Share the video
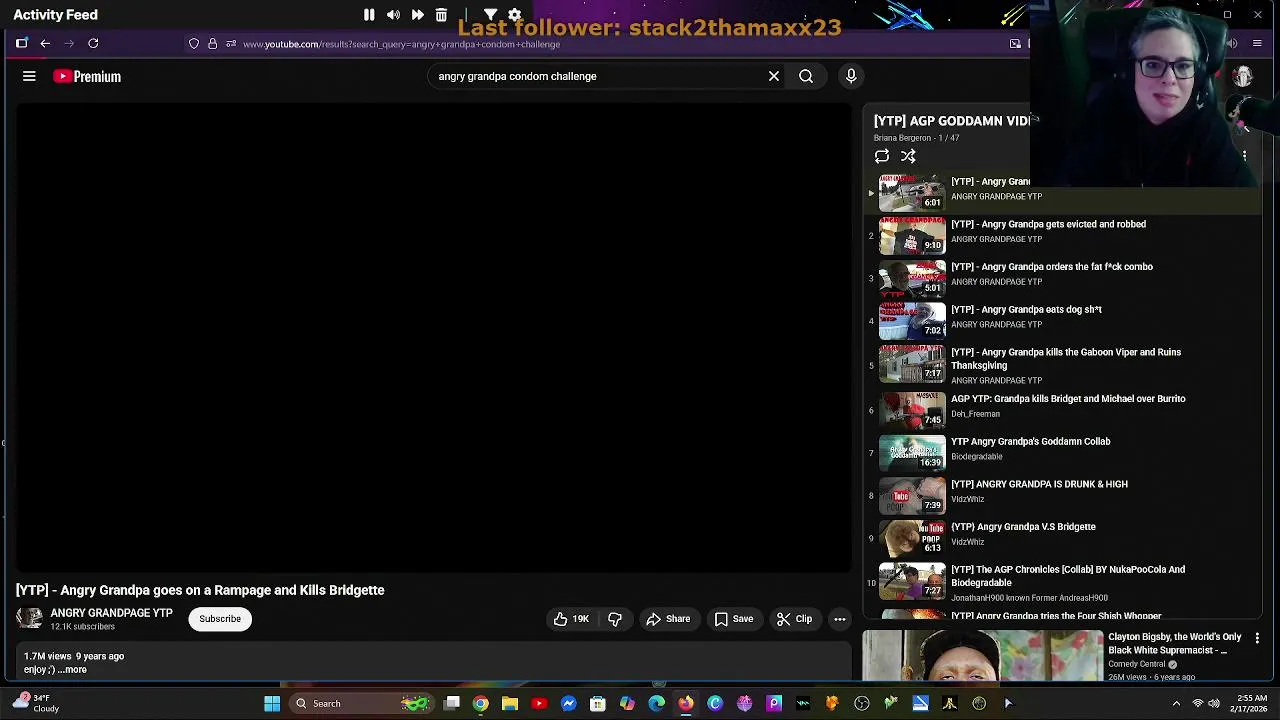Image resolution: width=1280 pixels, height=720 pixels. pyautogui.click(x=668, y=619)
